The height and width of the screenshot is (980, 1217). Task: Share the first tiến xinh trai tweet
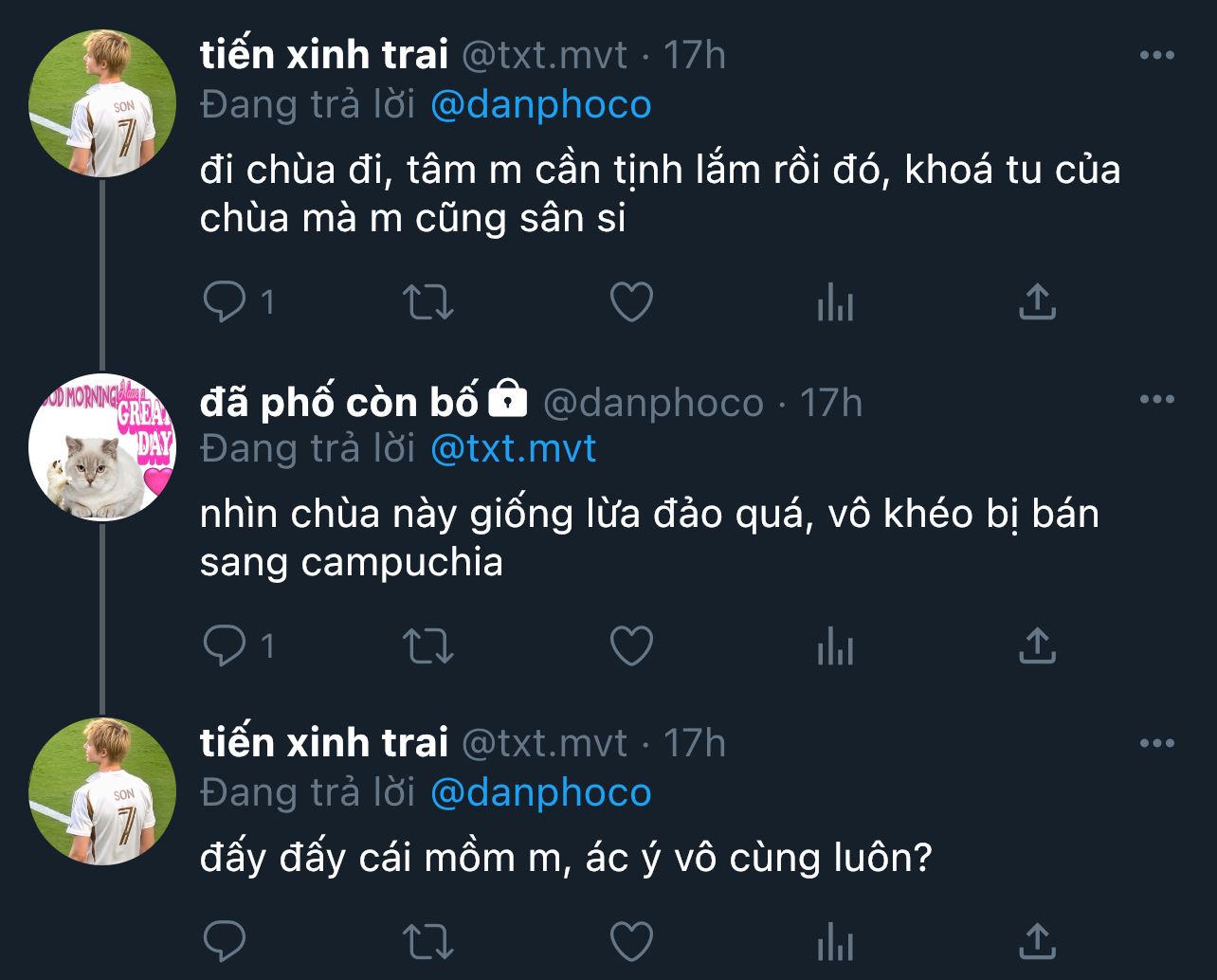pyautogui.click(x=1037, y=301)
